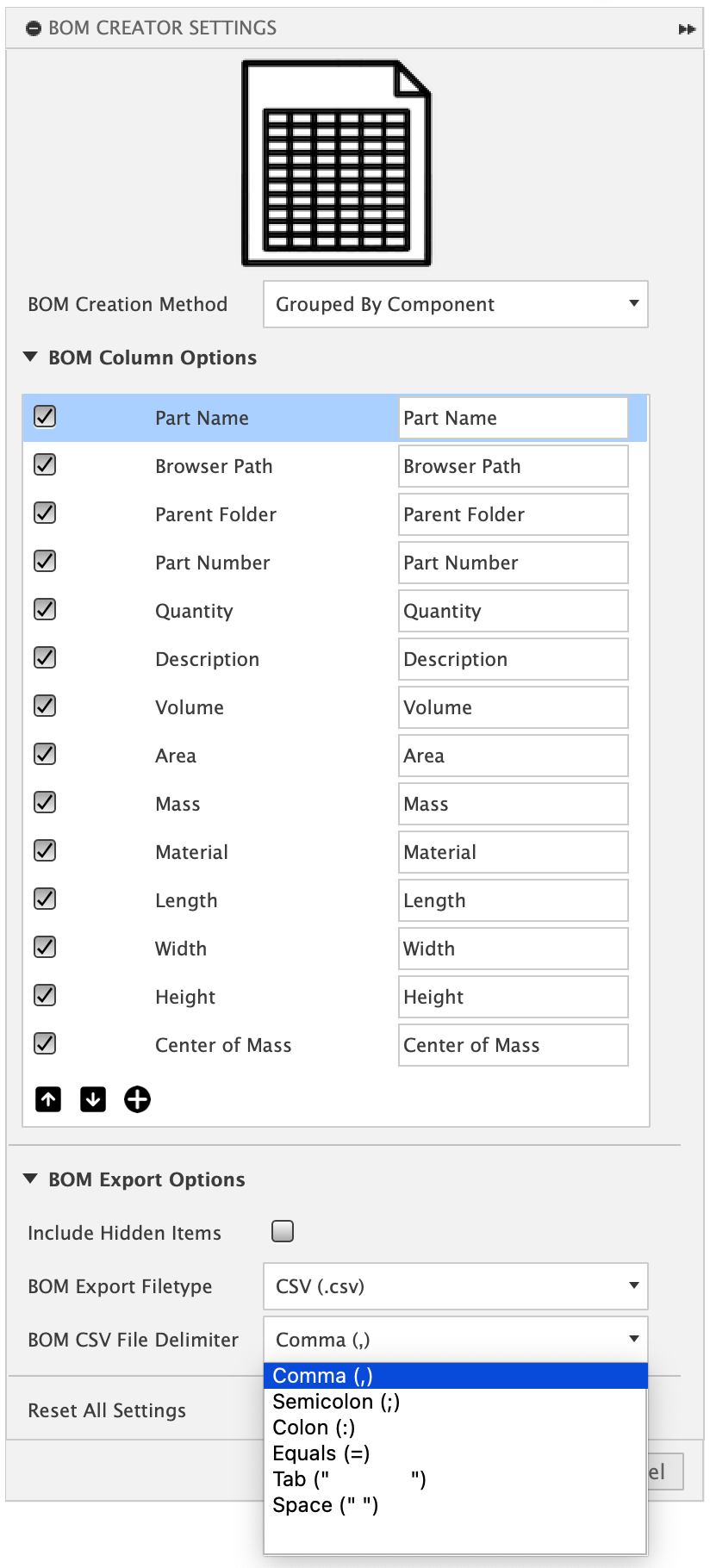Click the BOM spreadsheet document image
This screenshot has width=710, height=1568.
pos(336,163)
